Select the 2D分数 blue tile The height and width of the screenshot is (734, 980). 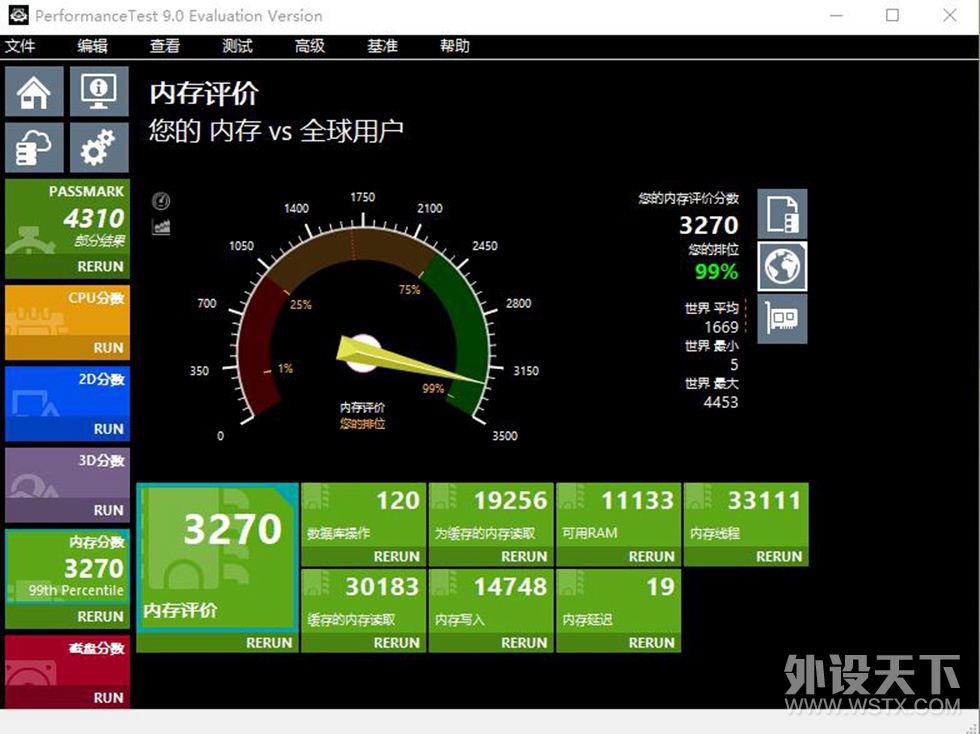[x=68, y=391]
